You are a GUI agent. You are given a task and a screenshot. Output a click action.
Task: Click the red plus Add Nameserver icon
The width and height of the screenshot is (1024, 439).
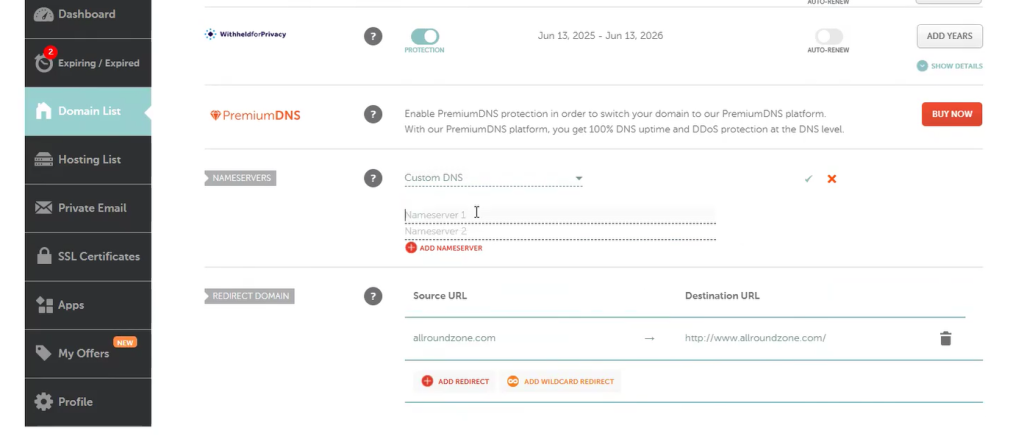tap(411, 248)
